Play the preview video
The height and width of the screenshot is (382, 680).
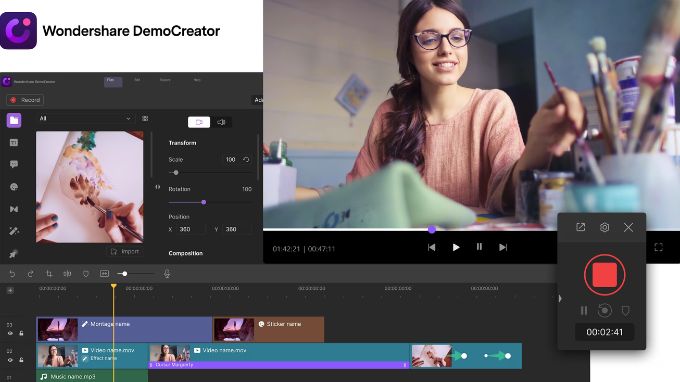click(456, 247)
